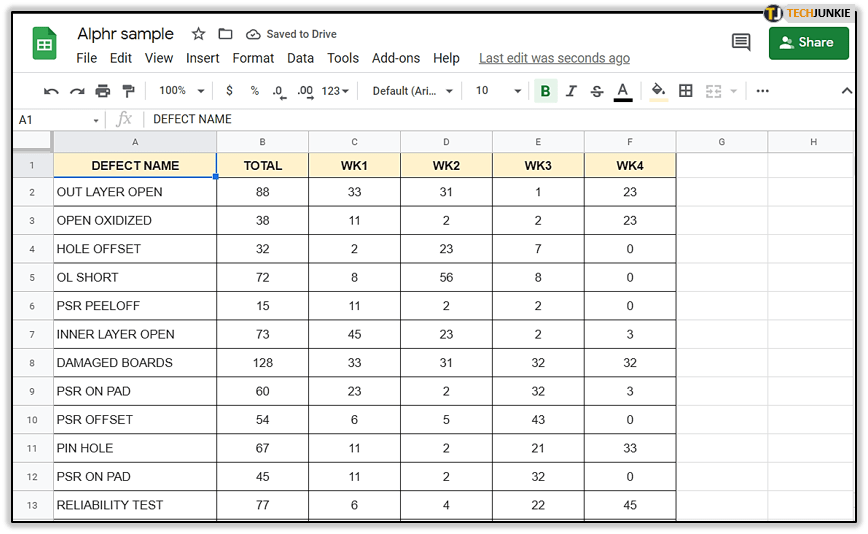The image size is (868, 534).
Task: Toggle bold formatting
Action: (x=545, y=91)
